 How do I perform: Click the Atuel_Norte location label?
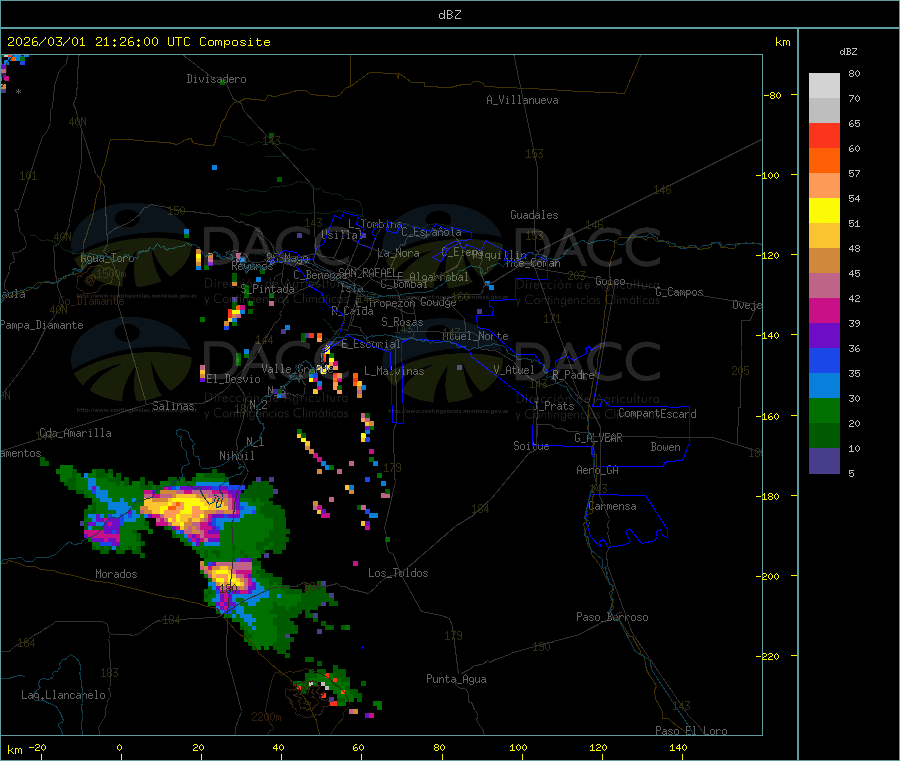(475, 336)
